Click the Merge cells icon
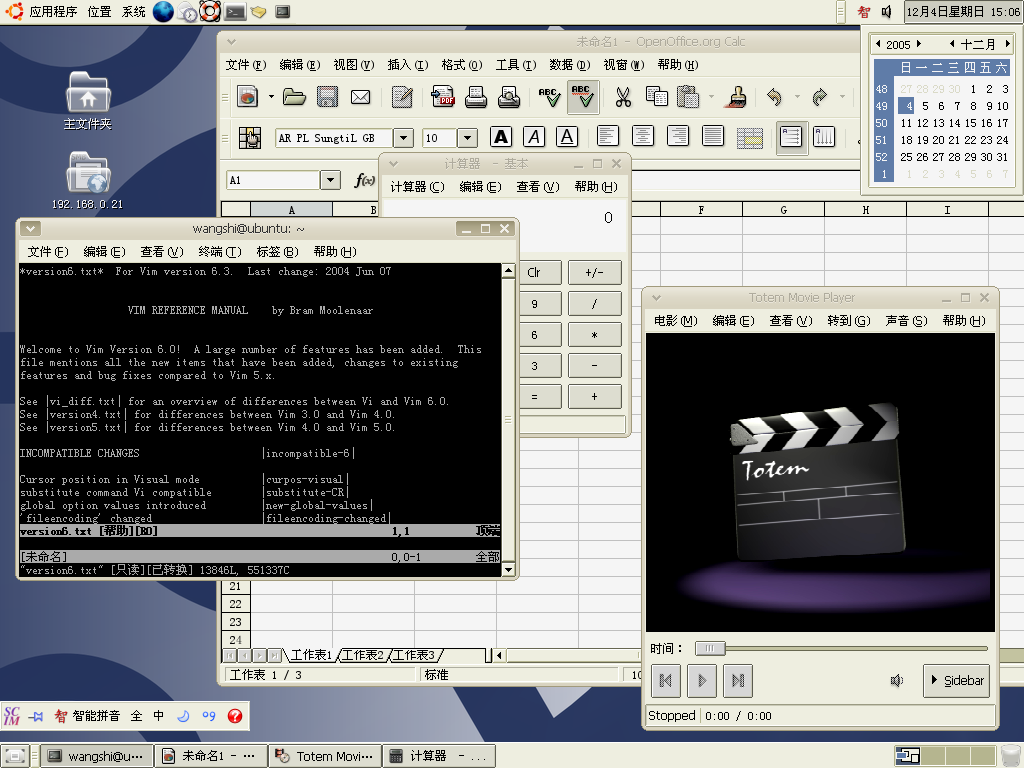 point(750,138)
